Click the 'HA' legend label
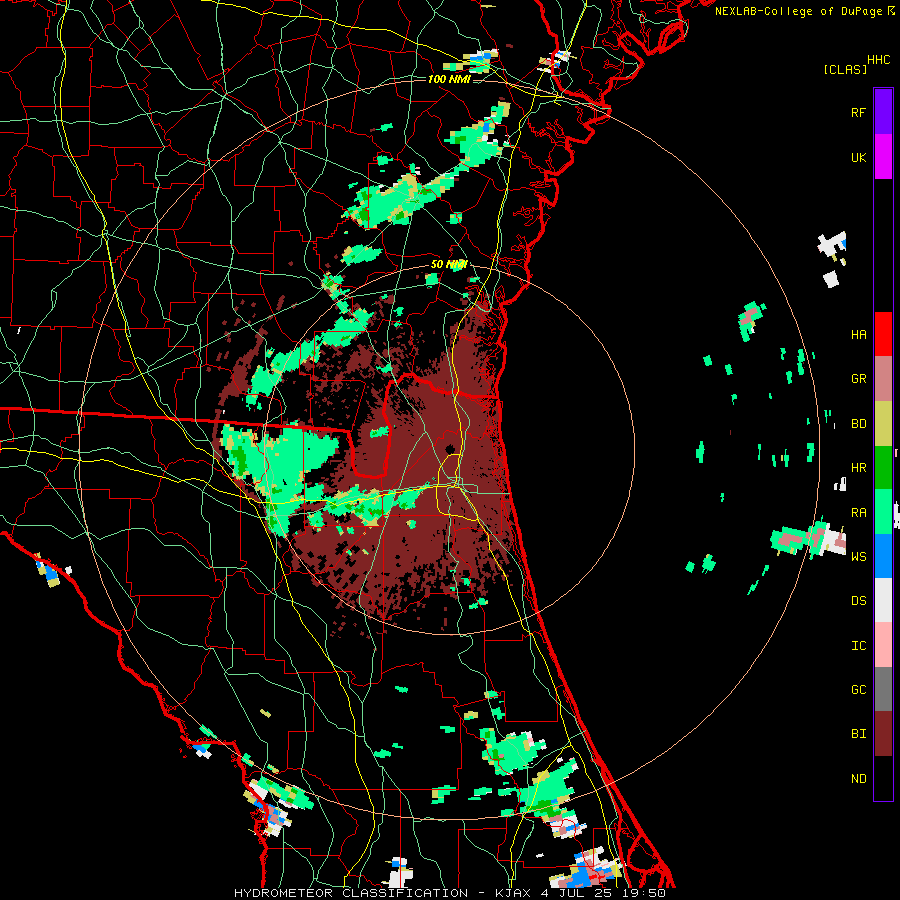The width and height of the screenshot is (900, 900). 858,334
